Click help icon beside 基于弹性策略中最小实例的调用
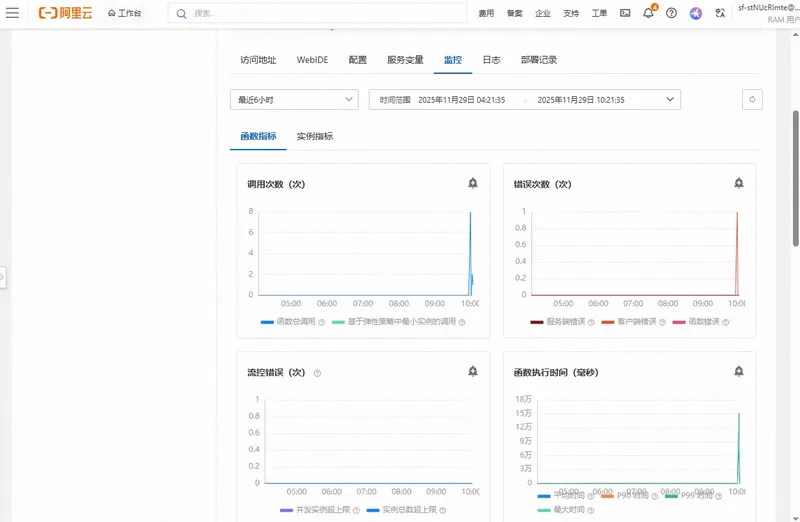 point(462,322)
